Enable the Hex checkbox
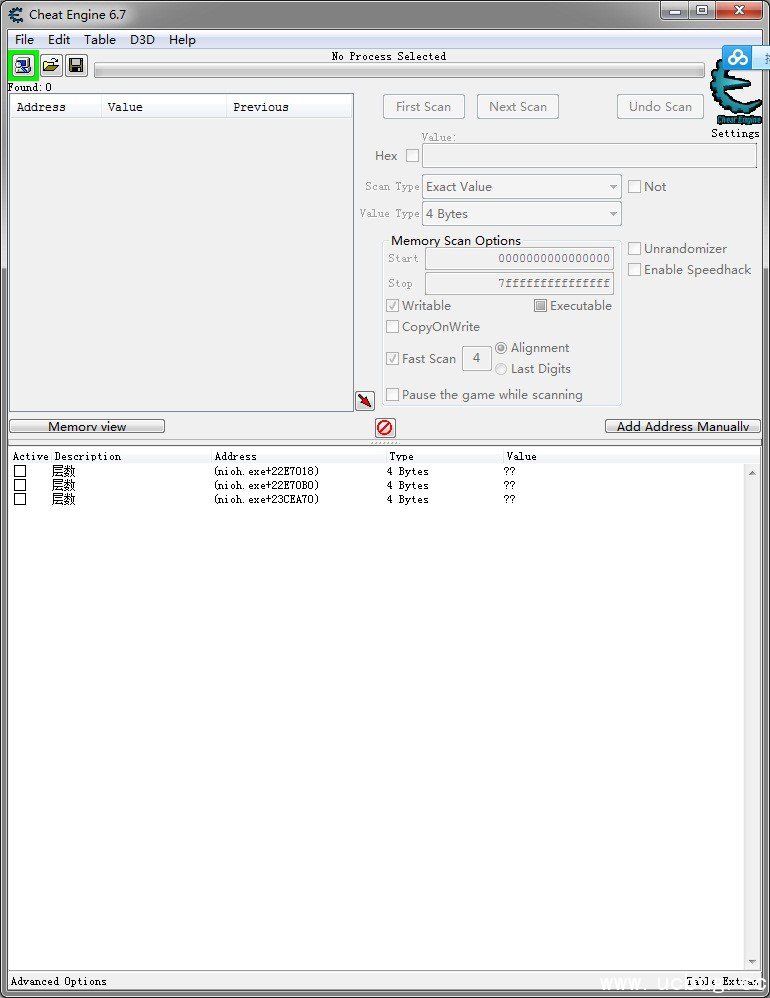The width and height of the screenshot is (770, 998). tap(412, 156)
